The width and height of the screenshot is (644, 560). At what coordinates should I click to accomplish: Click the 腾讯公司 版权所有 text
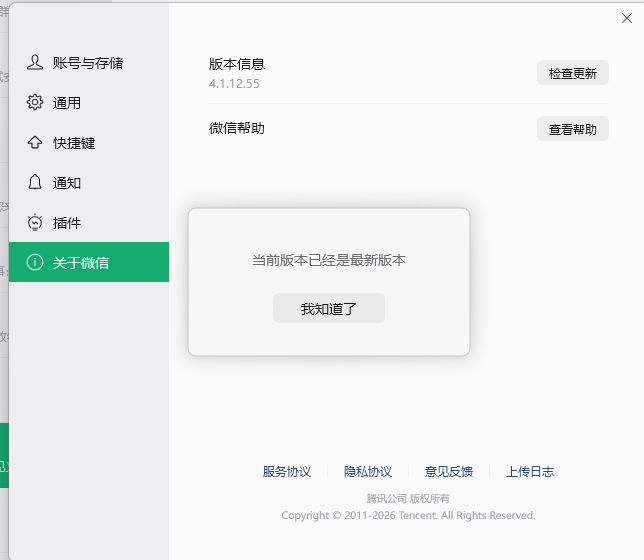tap(408, 498)
